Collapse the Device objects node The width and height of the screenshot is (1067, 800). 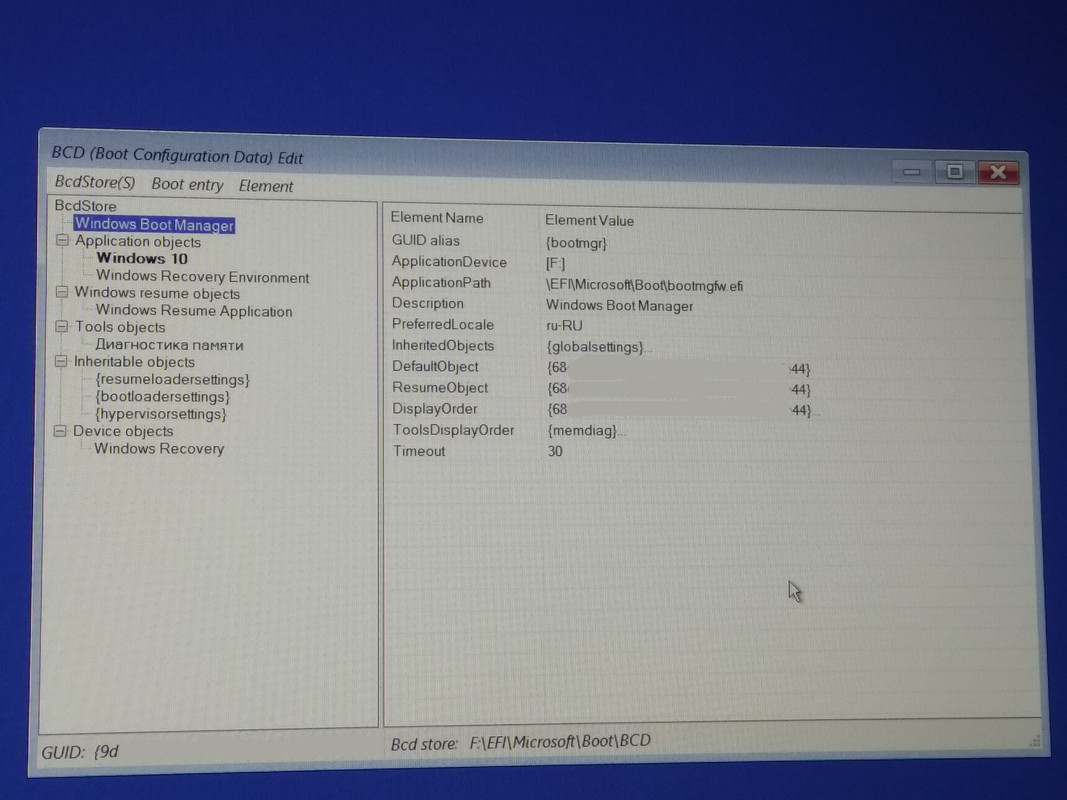click(61, 431)
